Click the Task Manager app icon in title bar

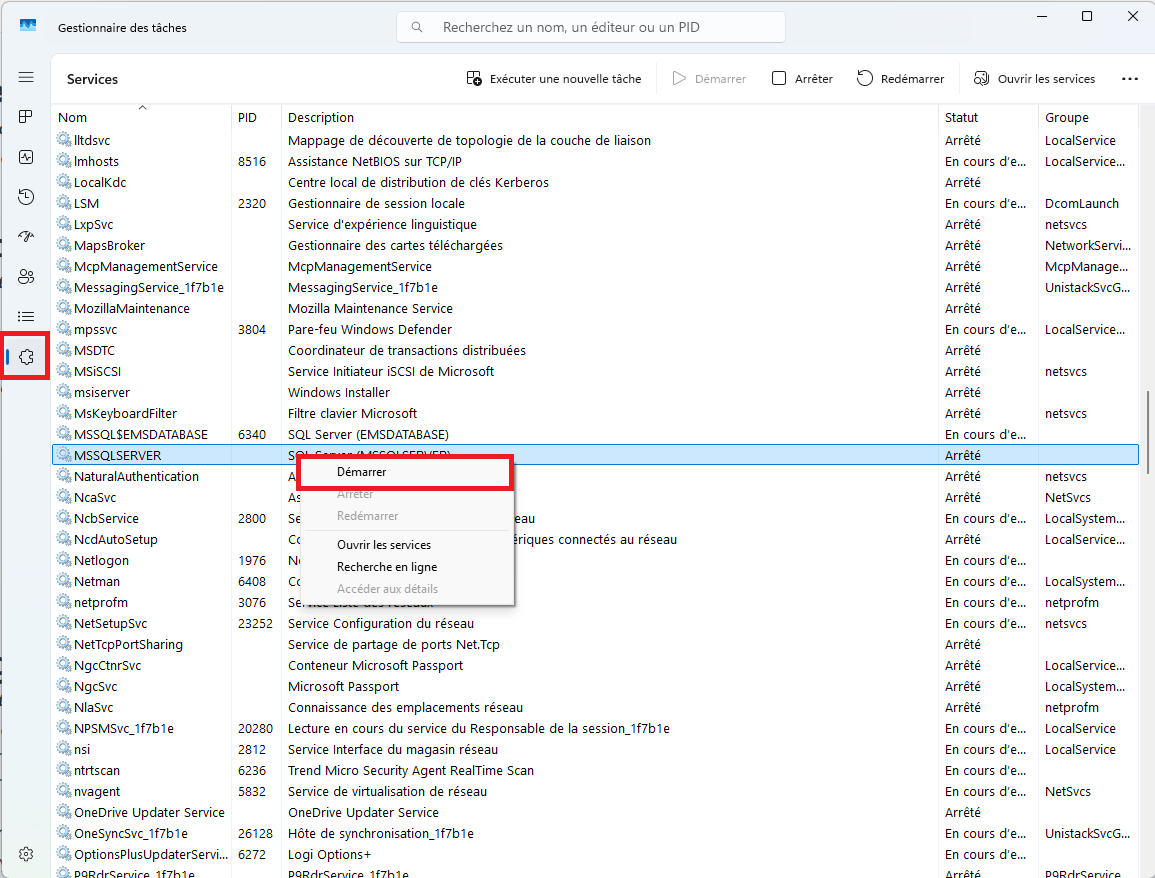pos(28,27)
